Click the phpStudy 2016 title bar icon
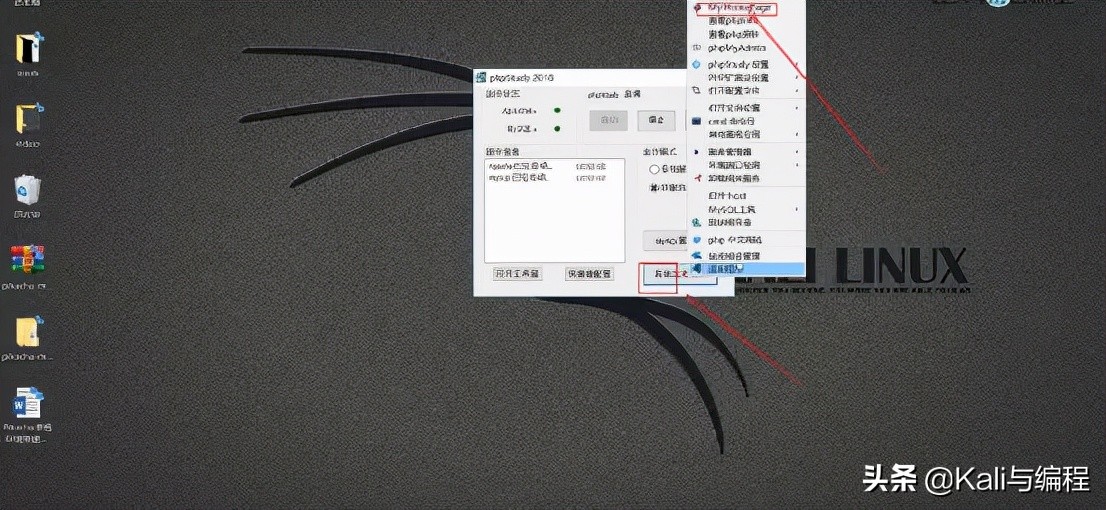 coord(480,76)
